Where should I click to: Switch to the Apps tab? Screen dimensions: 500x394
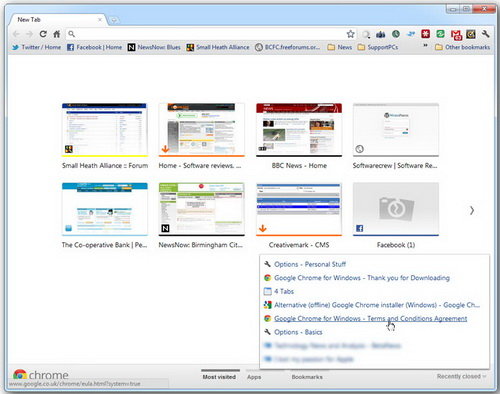tap(254, 377)
